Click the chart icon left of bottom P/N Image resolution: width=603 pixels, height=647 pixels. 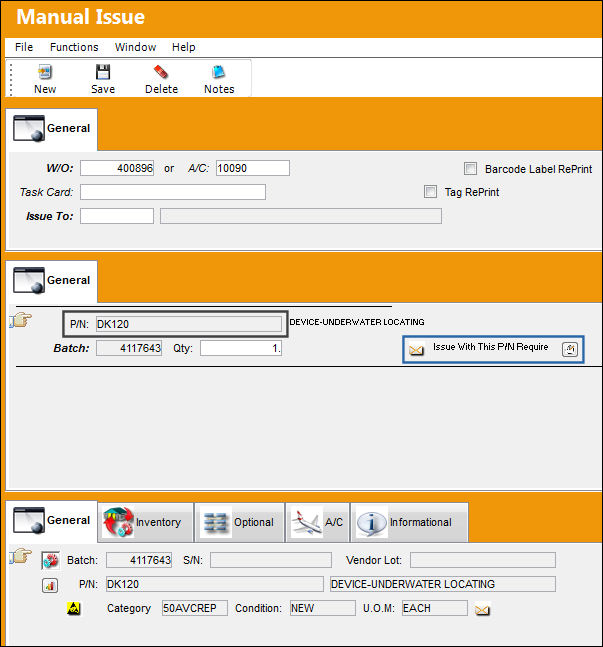tap(50, 585)
